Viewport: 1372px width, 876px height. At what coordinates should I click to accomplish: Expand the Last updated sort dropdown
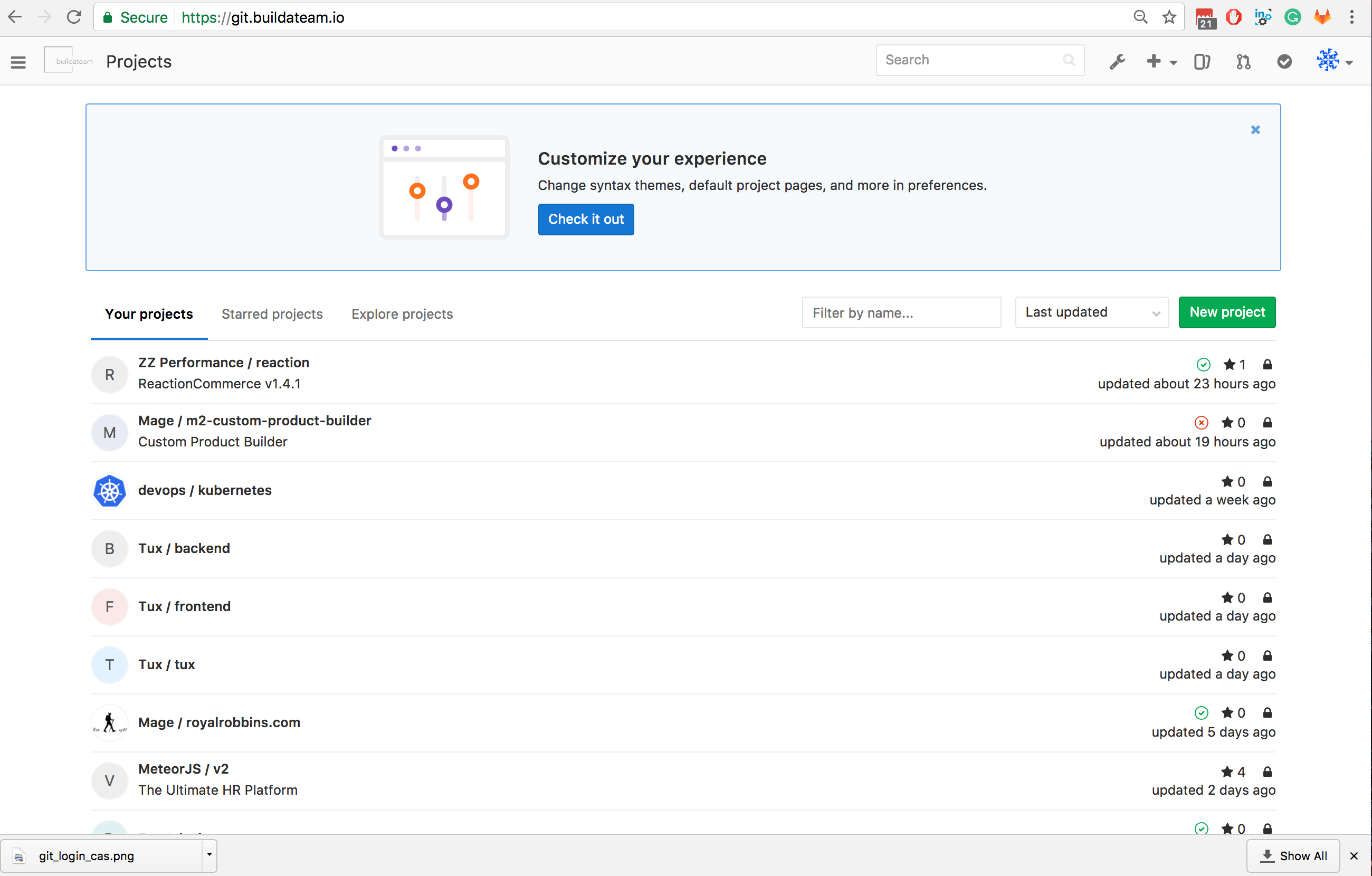[x=1092, y=313]
